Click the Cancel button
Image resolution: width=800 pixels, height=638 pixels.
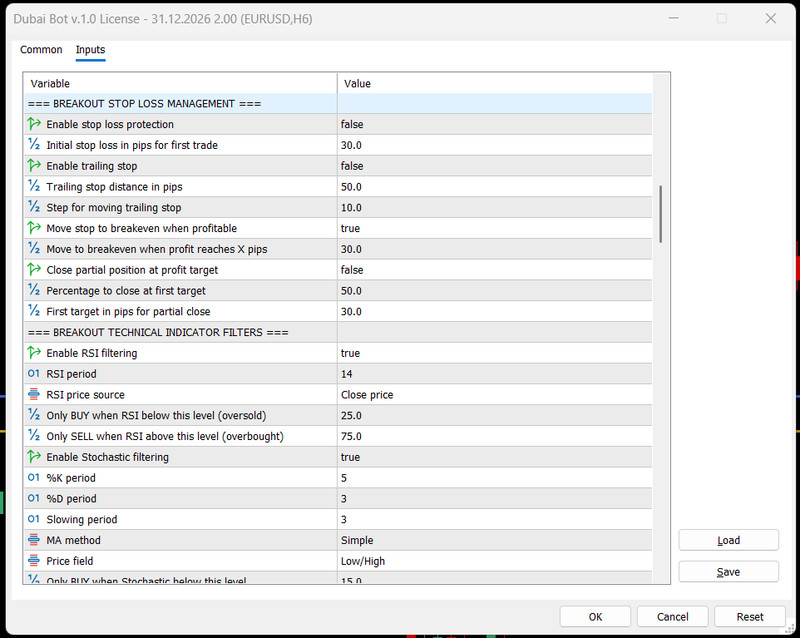[672, 617]
